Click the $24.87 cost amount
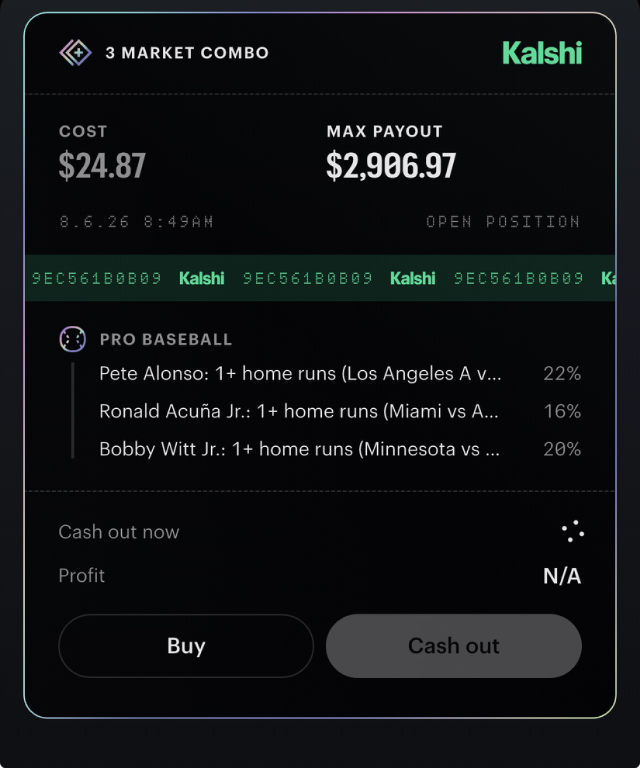 pyautogui.click(x=102, y=166)
